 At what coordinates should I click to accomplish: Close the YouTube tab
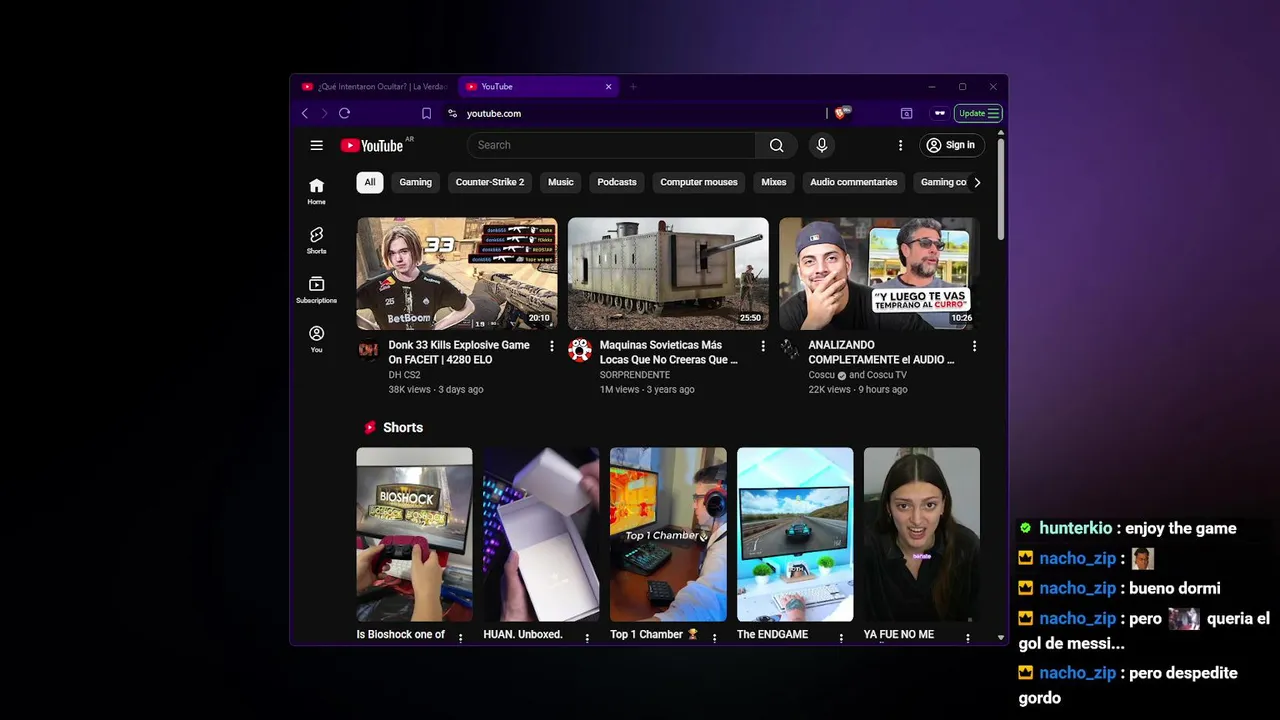pyautogui.click(x=608, y=87)
